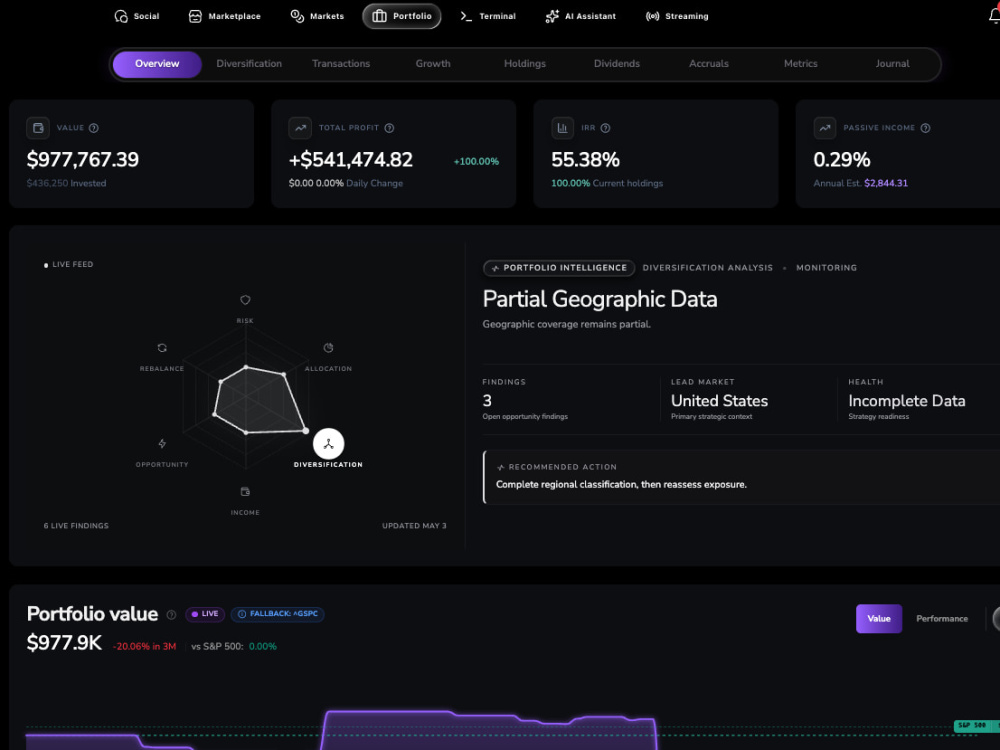Switch to the Metrics tab
Screen dimensions: 1000x750
800,64
